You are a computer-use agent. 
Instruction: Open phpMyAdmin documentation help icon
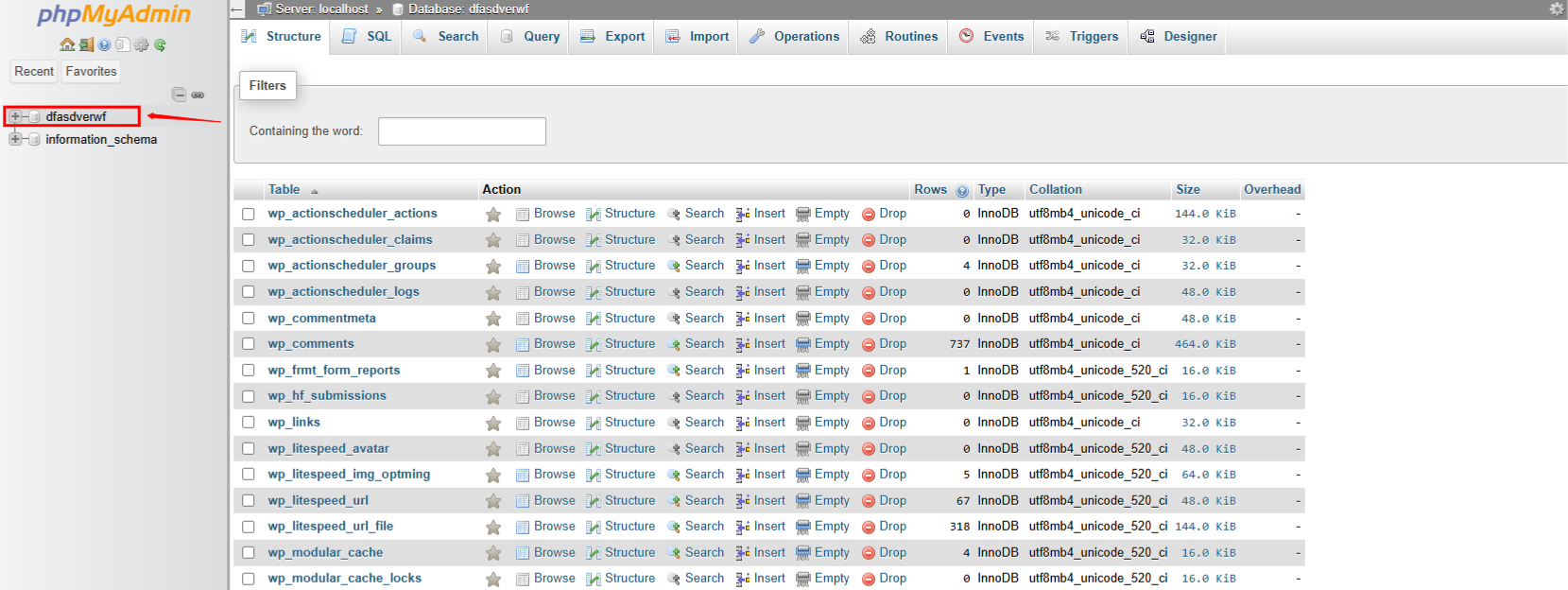click(104, 44)
